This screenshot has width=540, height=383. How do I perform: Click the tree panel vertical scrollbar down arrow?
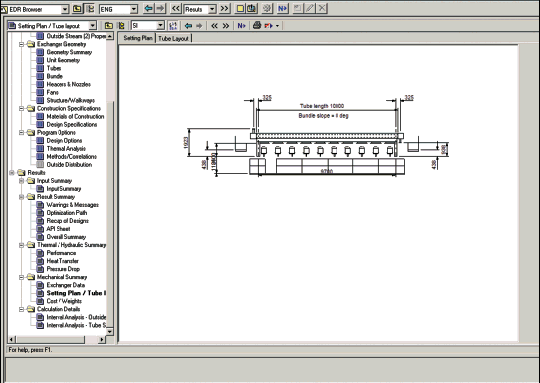point(110,332)
